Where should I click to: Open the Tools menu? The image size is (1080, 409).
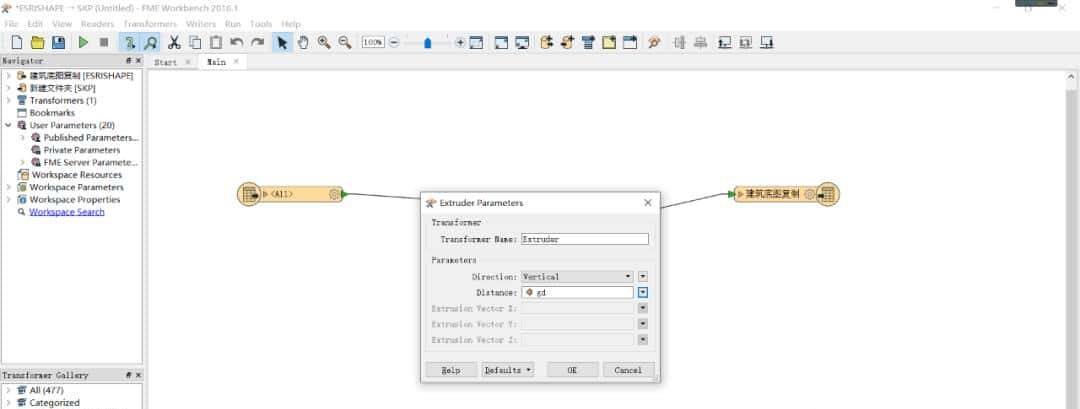[260, 24]
